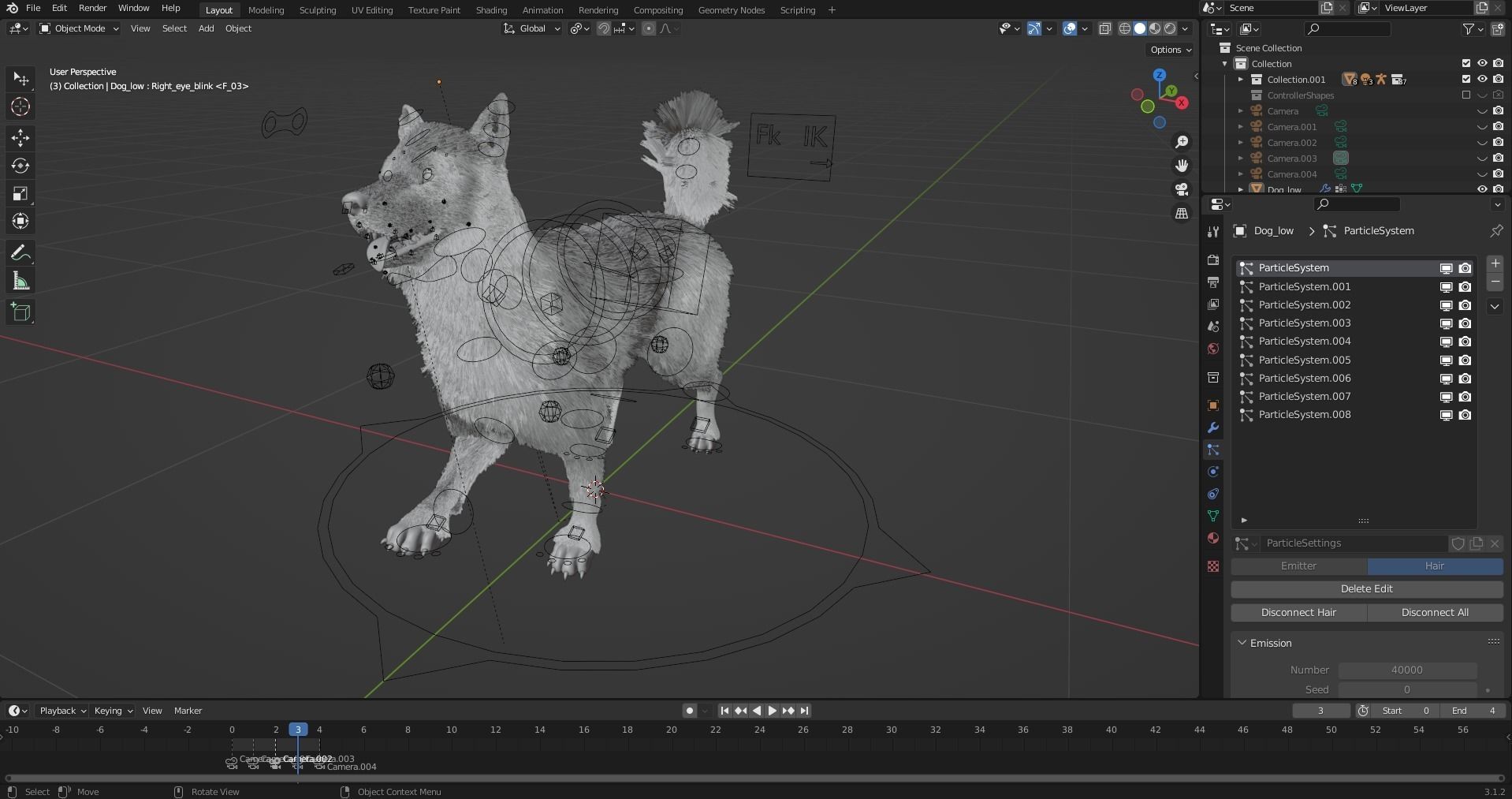Select the Annotate tool
Viewport: 1512px width, 799px height.
20,253
